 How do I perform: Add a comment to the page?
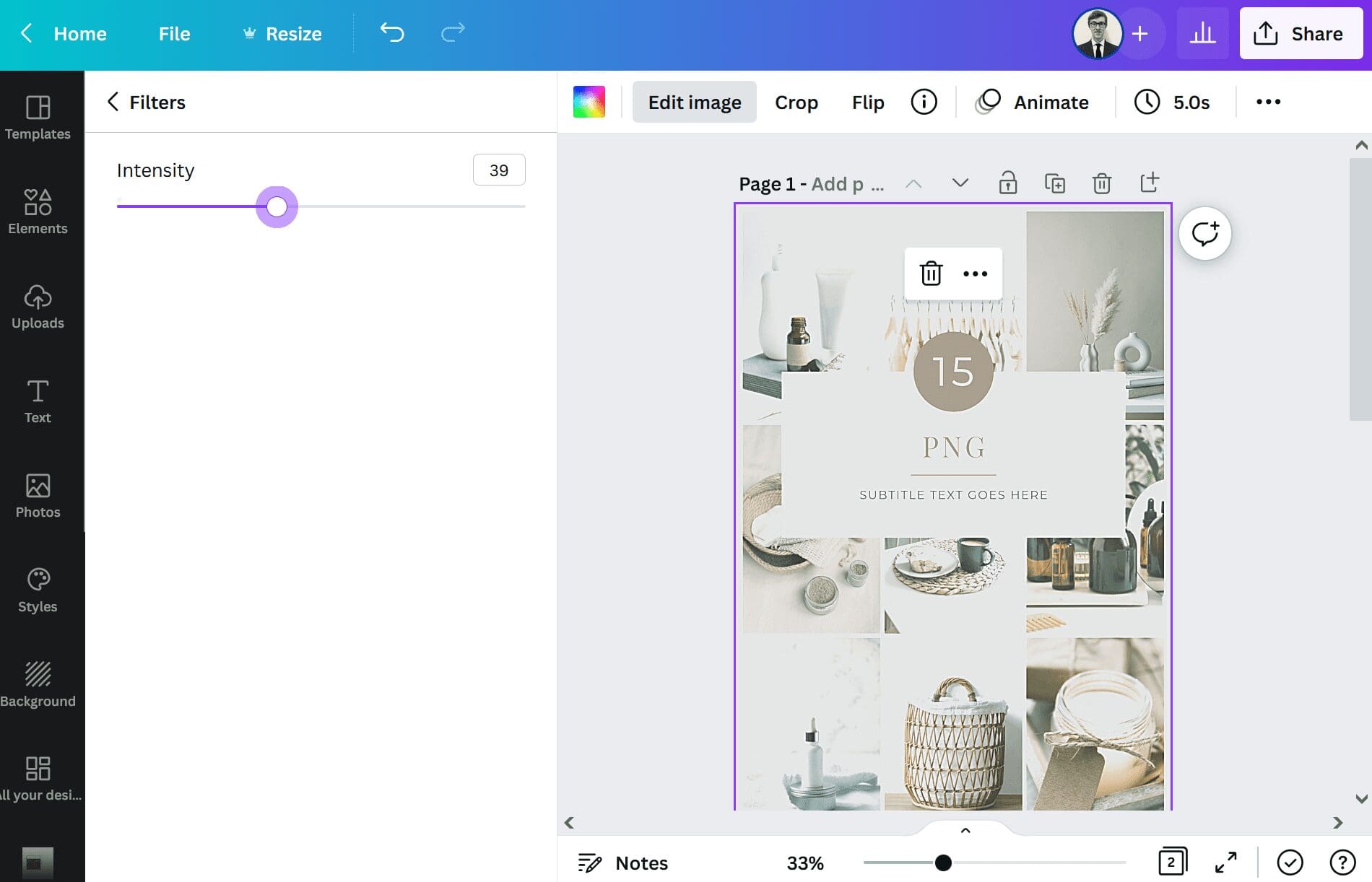[x=1204, y=233]
